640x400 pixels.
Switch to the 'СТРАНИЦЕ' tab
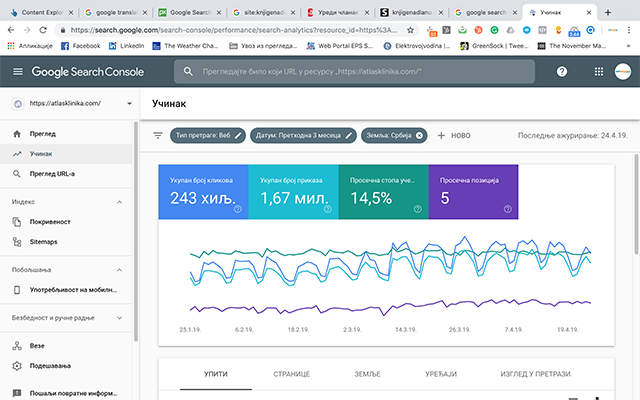coord(291,374)
